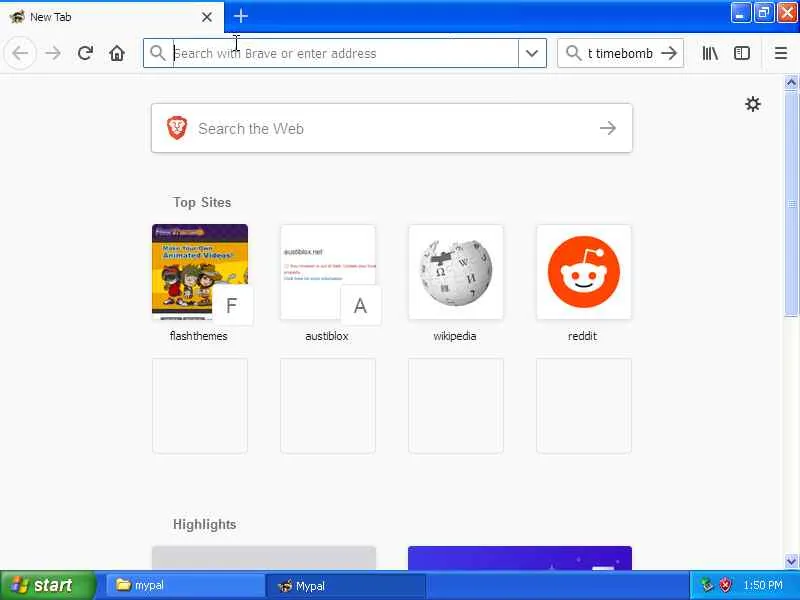Open the Library bookmarks icon

(x=710, y=53)
